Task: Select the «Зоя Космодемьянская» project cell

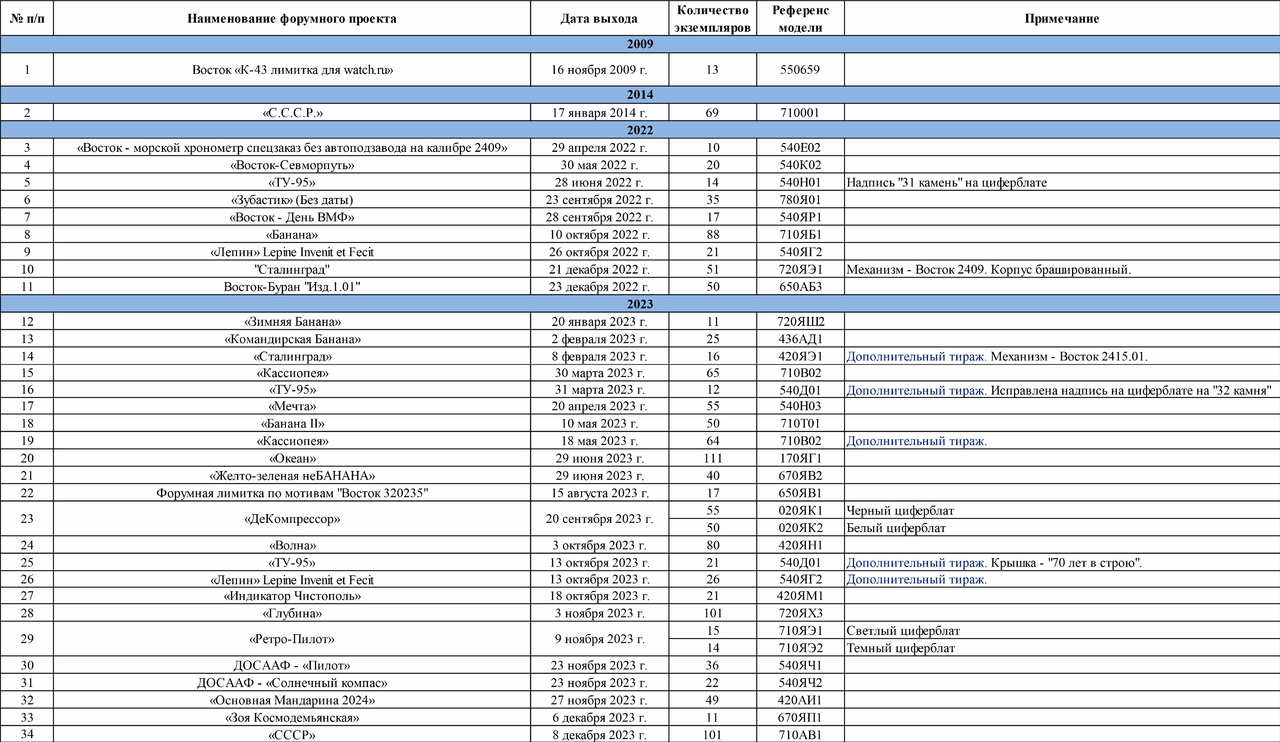Action: 292,720
